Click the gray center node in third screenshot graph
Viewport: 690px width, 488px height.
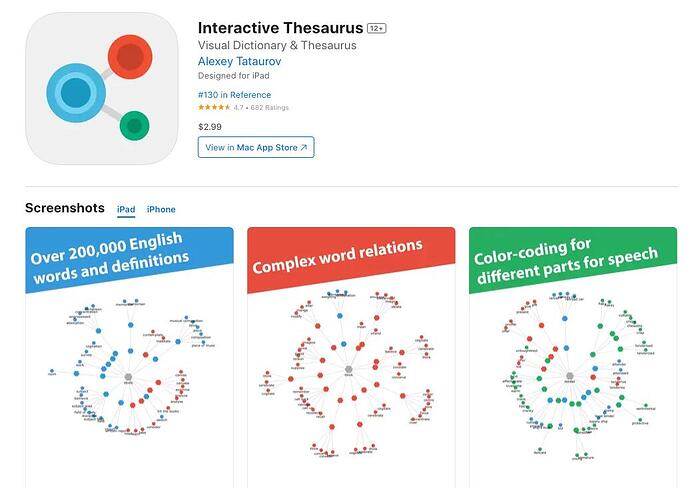(571, 373)
